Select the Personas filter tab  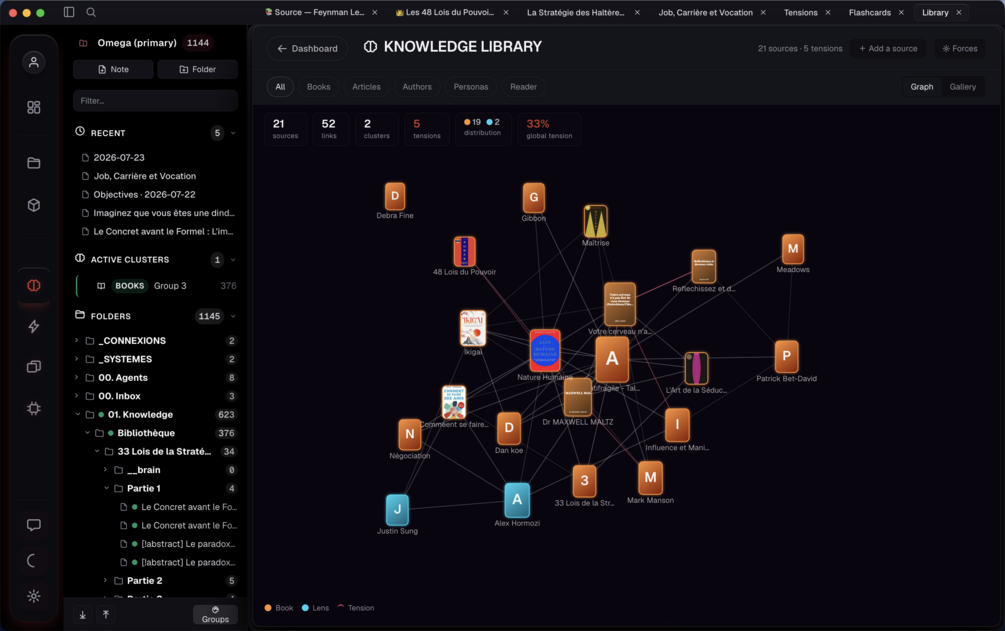pyautogui.click(x=470, y=87)
